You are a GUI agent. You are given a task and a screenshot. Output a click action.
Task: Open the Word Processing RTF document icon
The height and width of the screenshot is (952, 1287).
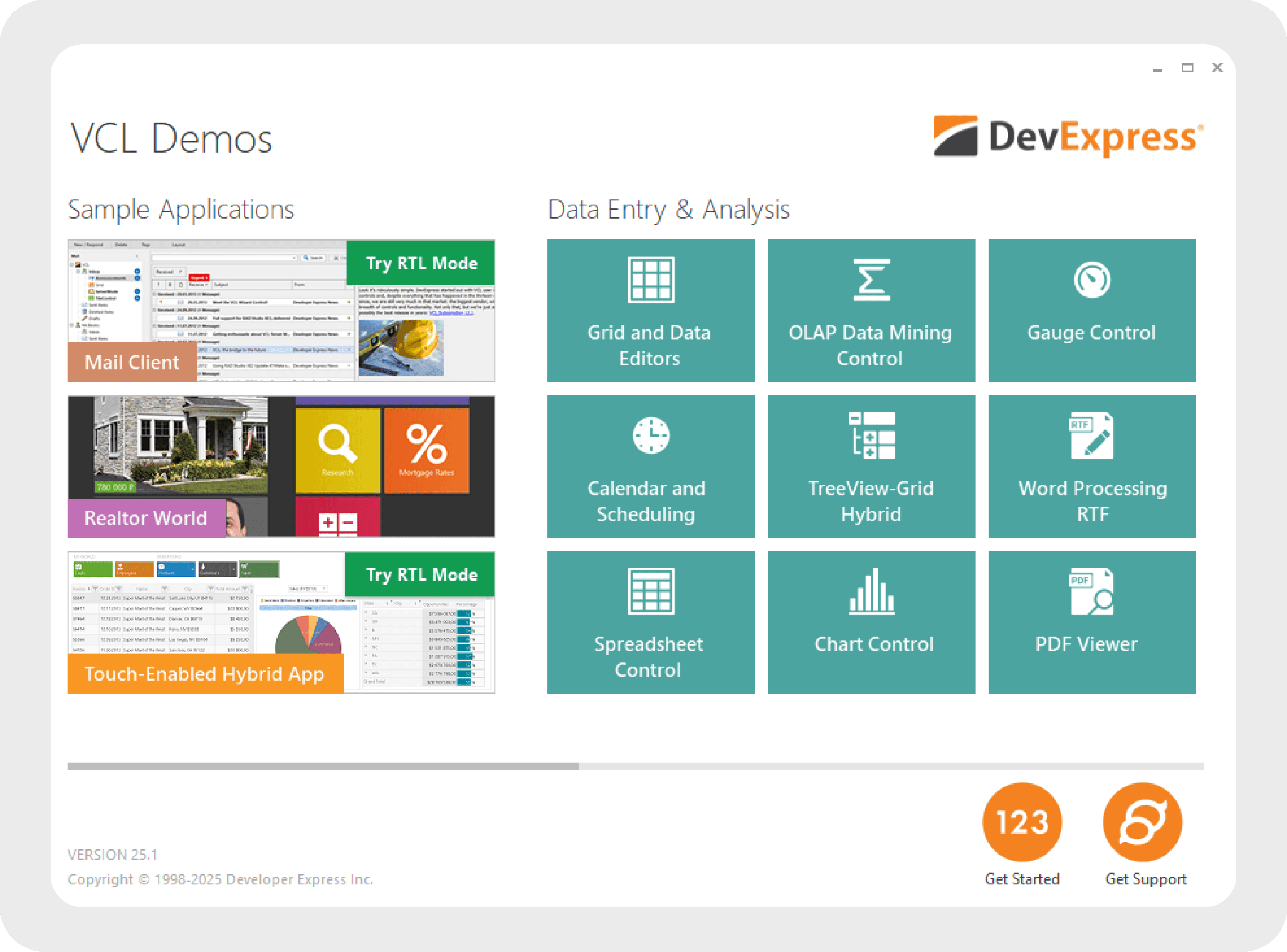[x=1092, y=436]
